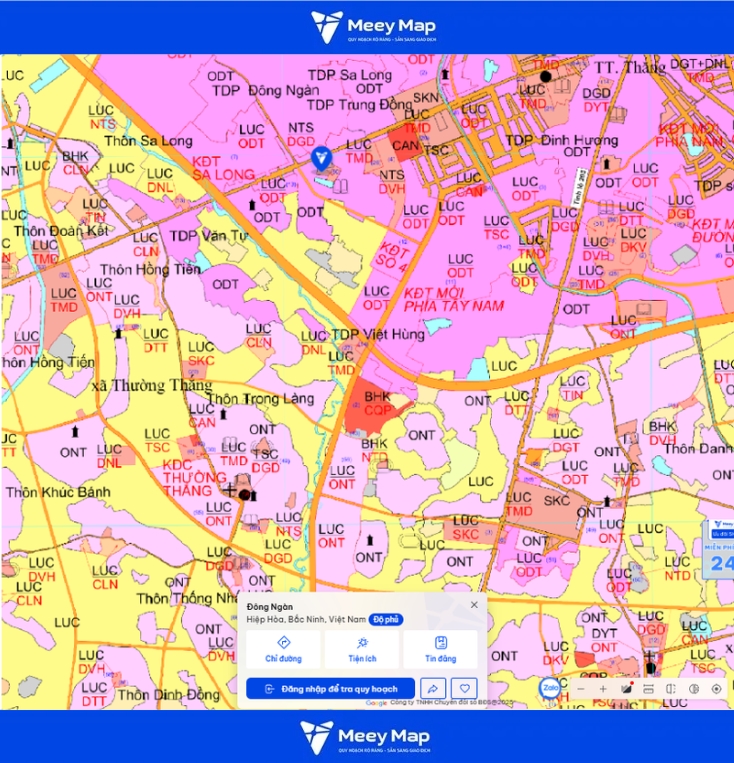Screen dimensions: 734x763
Task: Toggle the split compare view icon
Action: pyautogui.click(x=671, y=689)
